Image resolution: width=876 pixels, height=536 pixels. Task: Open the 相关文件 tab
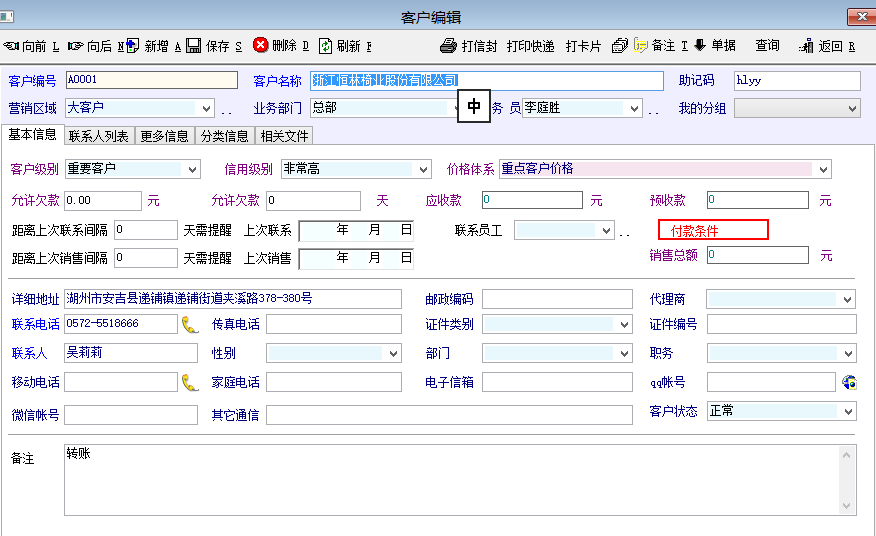pyautogui.click(x=285, y=136)
